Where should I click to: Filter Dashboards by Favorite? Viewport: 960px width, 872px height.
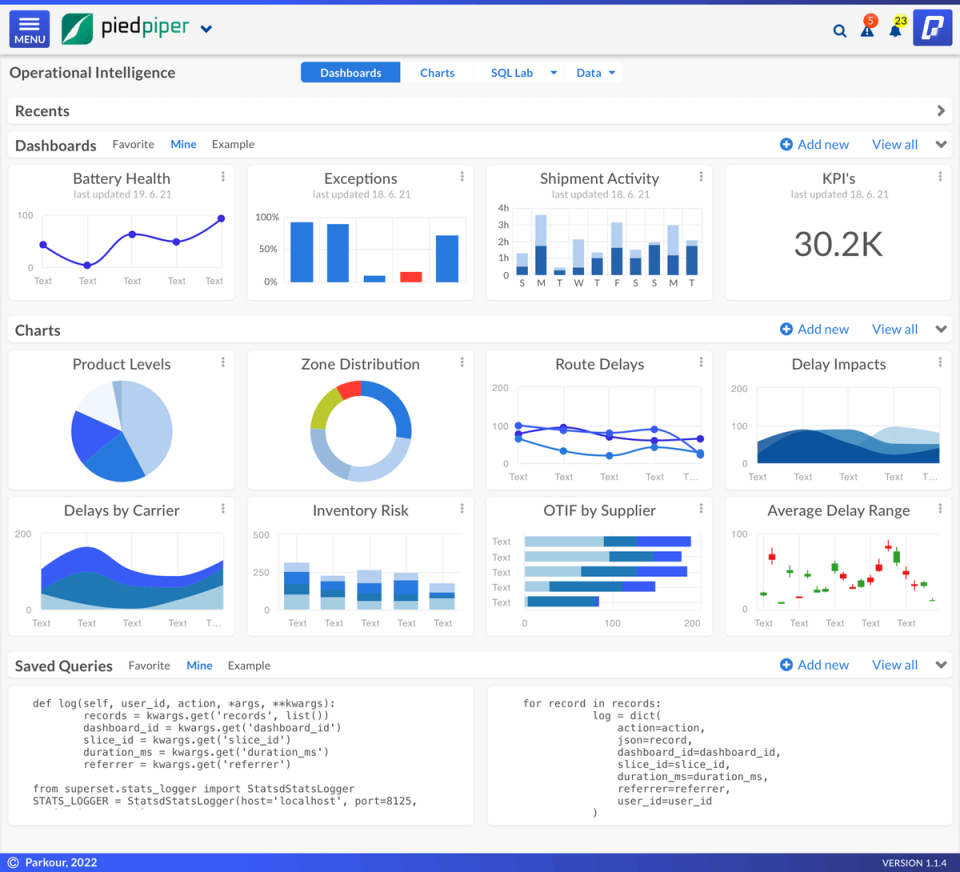tap(133, 145)
